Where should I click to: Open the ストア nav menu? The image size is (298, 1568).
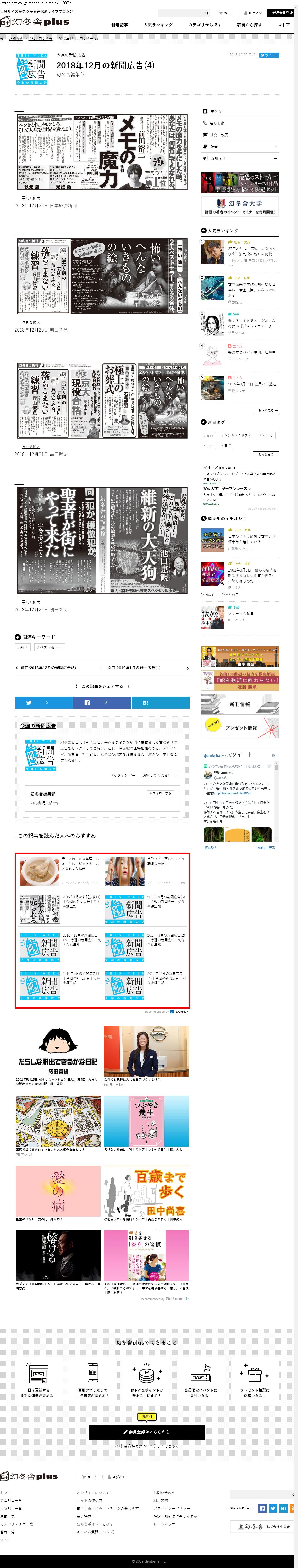[x=284, y=25]
